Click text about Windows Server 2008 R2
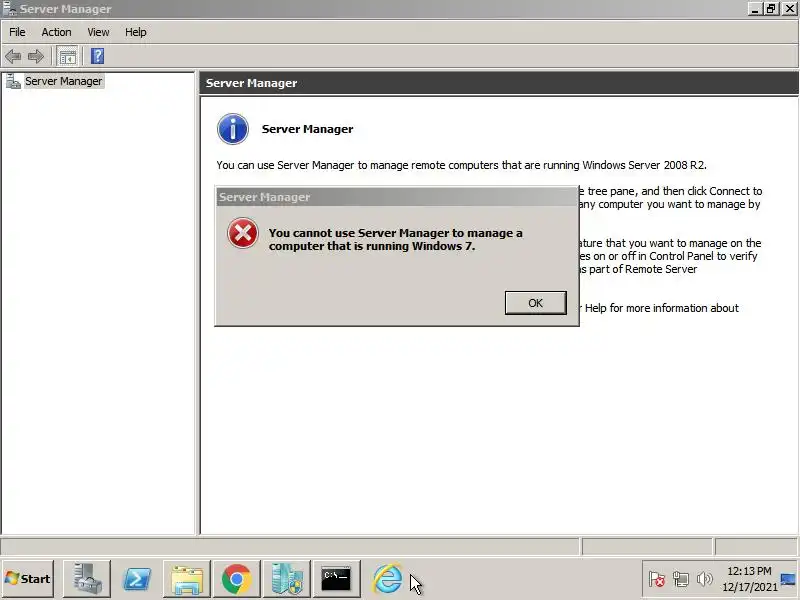This screenshot has height=600, width=800. click(461, 165)
